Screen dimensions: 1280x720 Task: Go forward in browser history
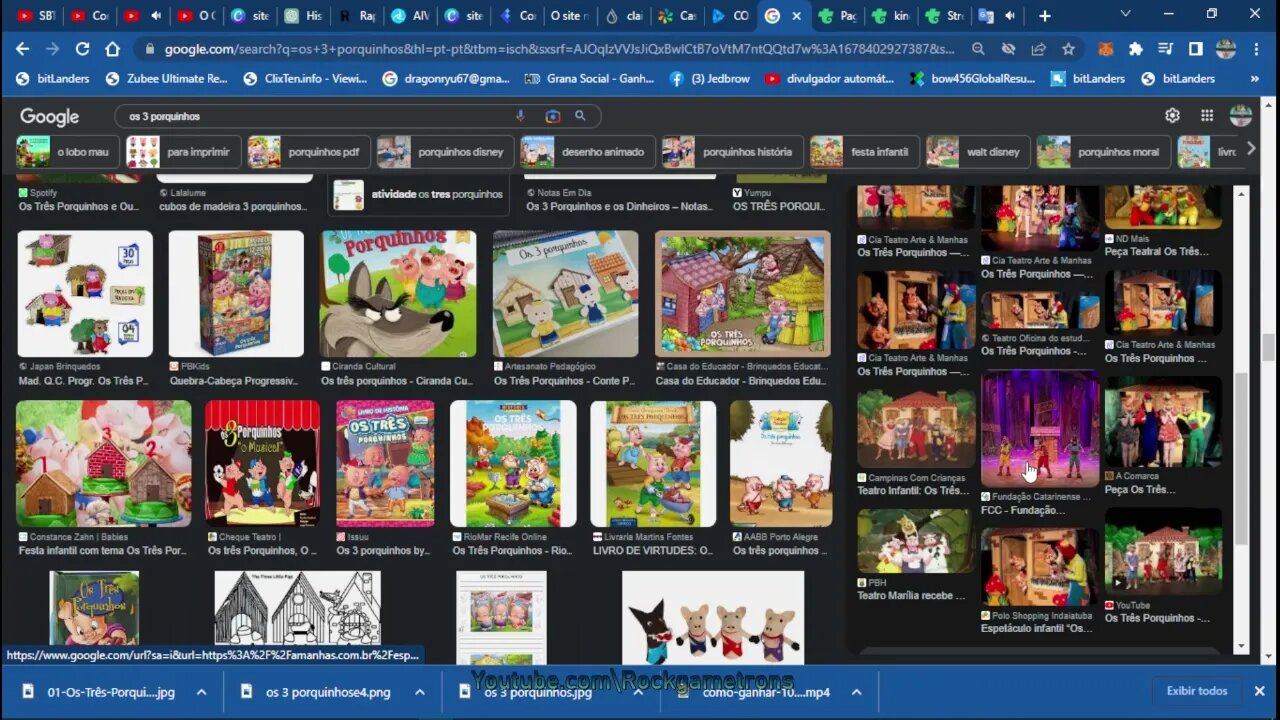52,48
